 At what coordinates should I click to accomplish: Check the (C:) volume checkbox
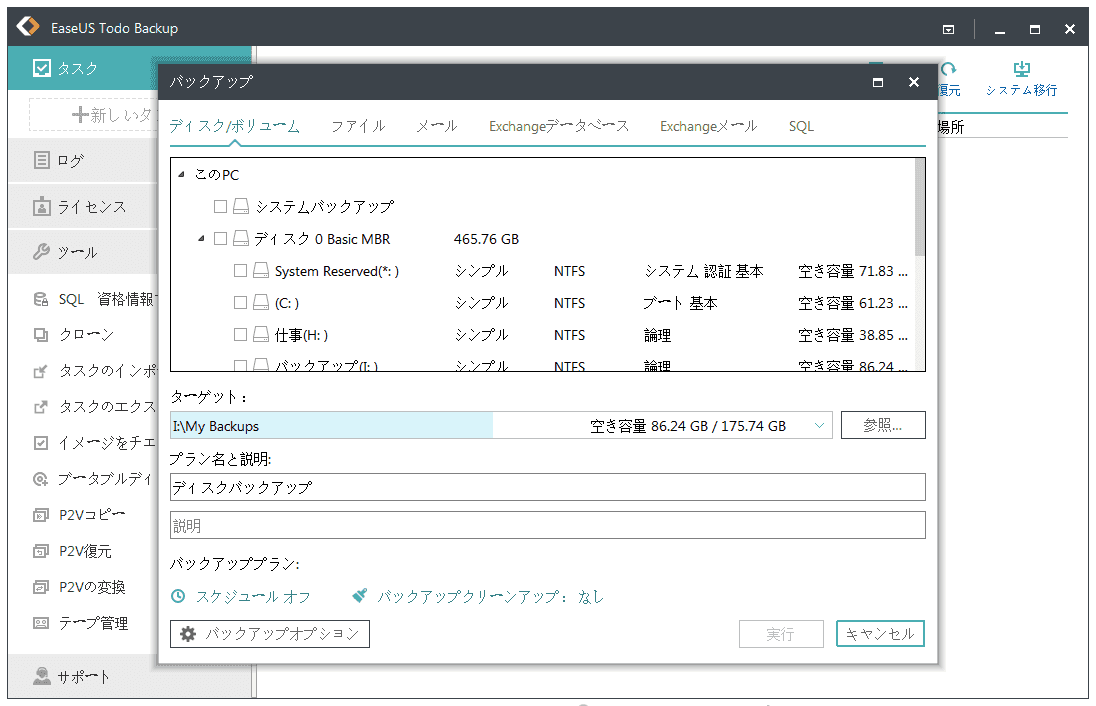coord(240,303)
